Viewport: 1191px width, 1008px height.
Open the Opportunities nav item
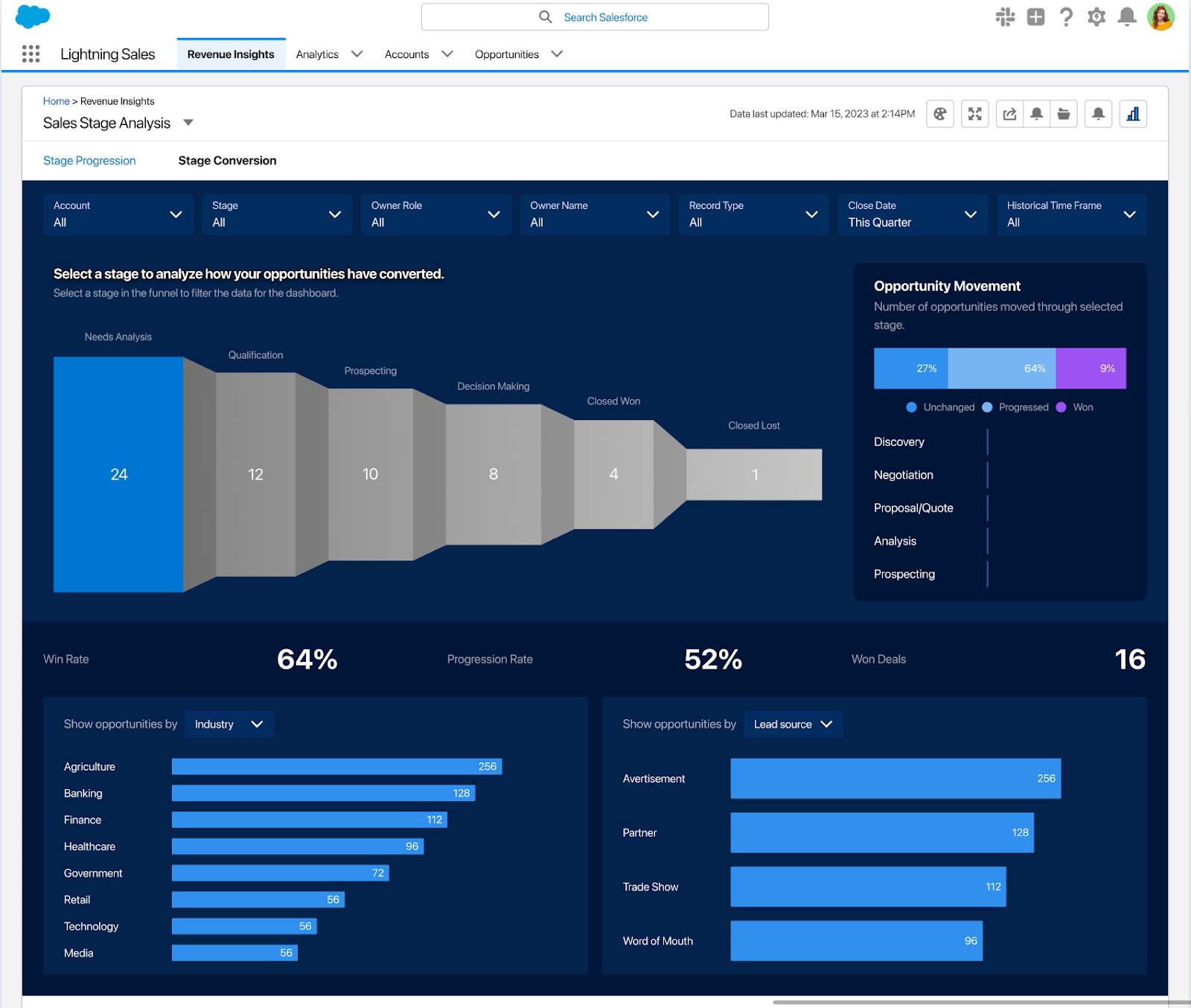(507, 54)
